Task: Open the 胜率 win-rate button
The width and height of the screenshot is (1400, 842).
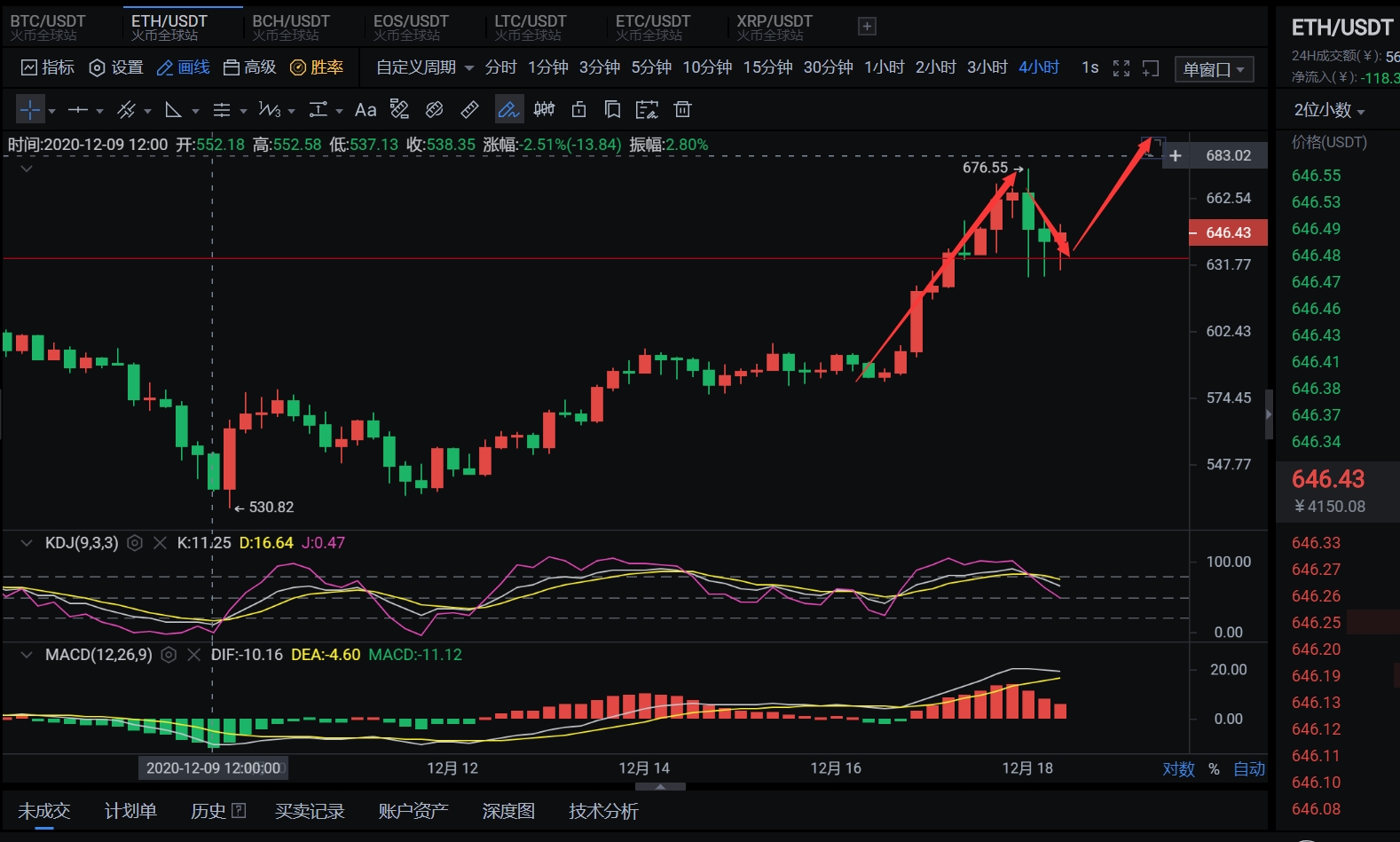Action: click(317, 67)
